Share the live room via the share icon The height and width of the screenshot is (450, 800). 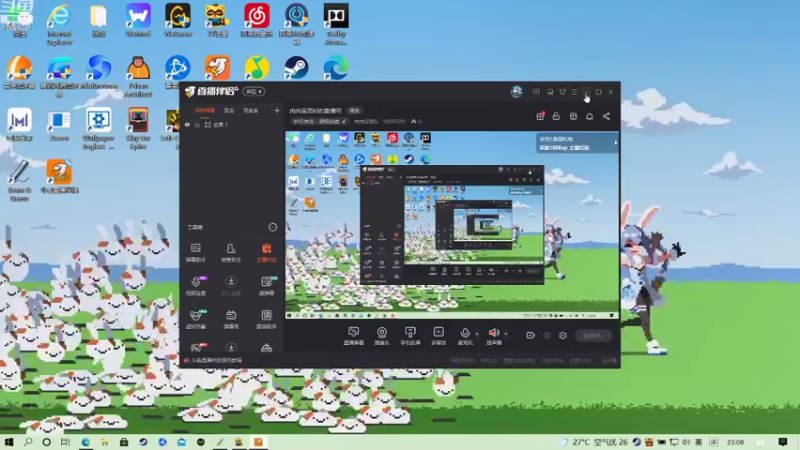tap(606, 116)
